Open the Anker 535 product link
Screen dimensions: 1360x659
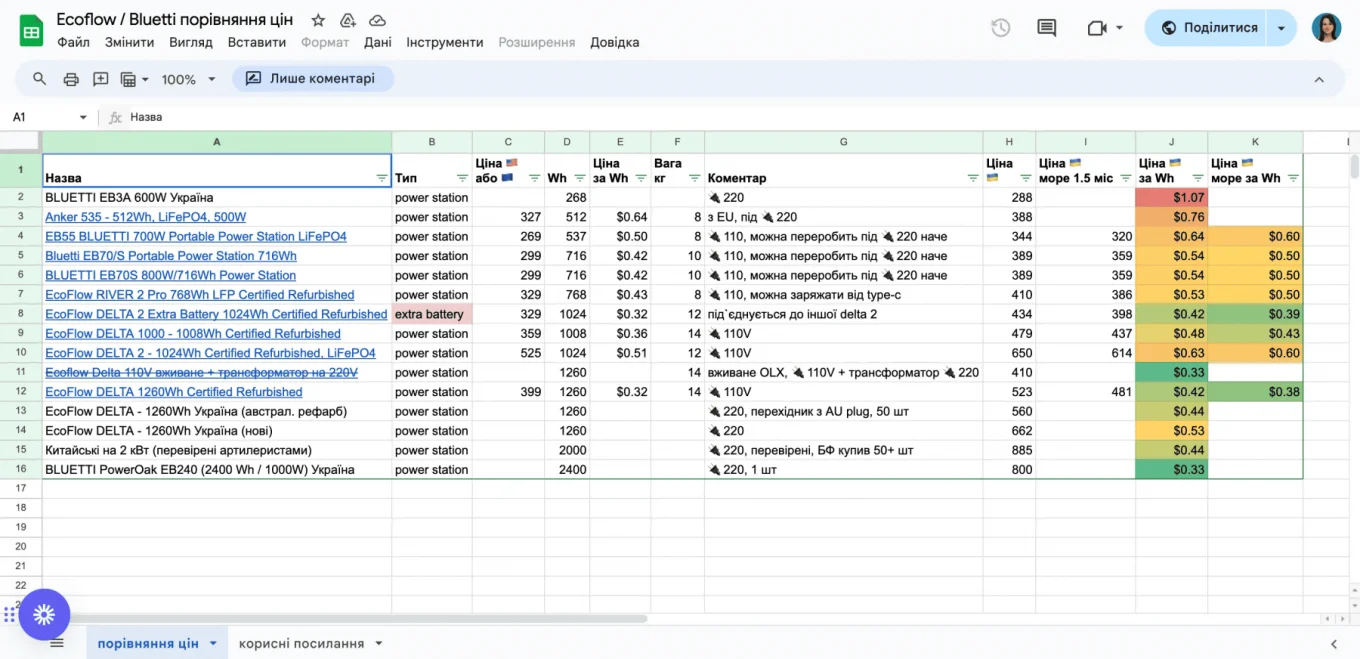(x=145, y=217)
